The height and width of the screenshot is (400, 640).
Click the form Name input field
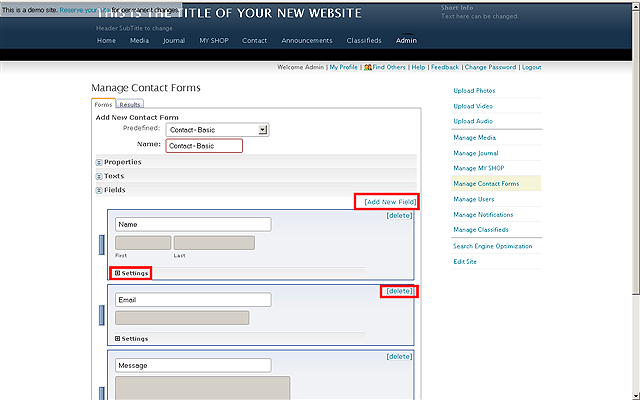(x=204, y=146)
